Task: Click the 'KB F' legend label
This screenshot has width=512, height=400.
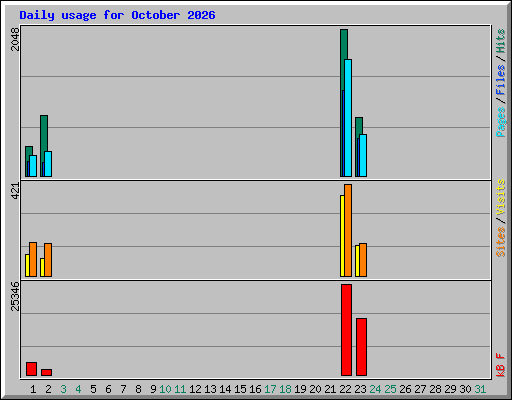Action: (500, 365)
